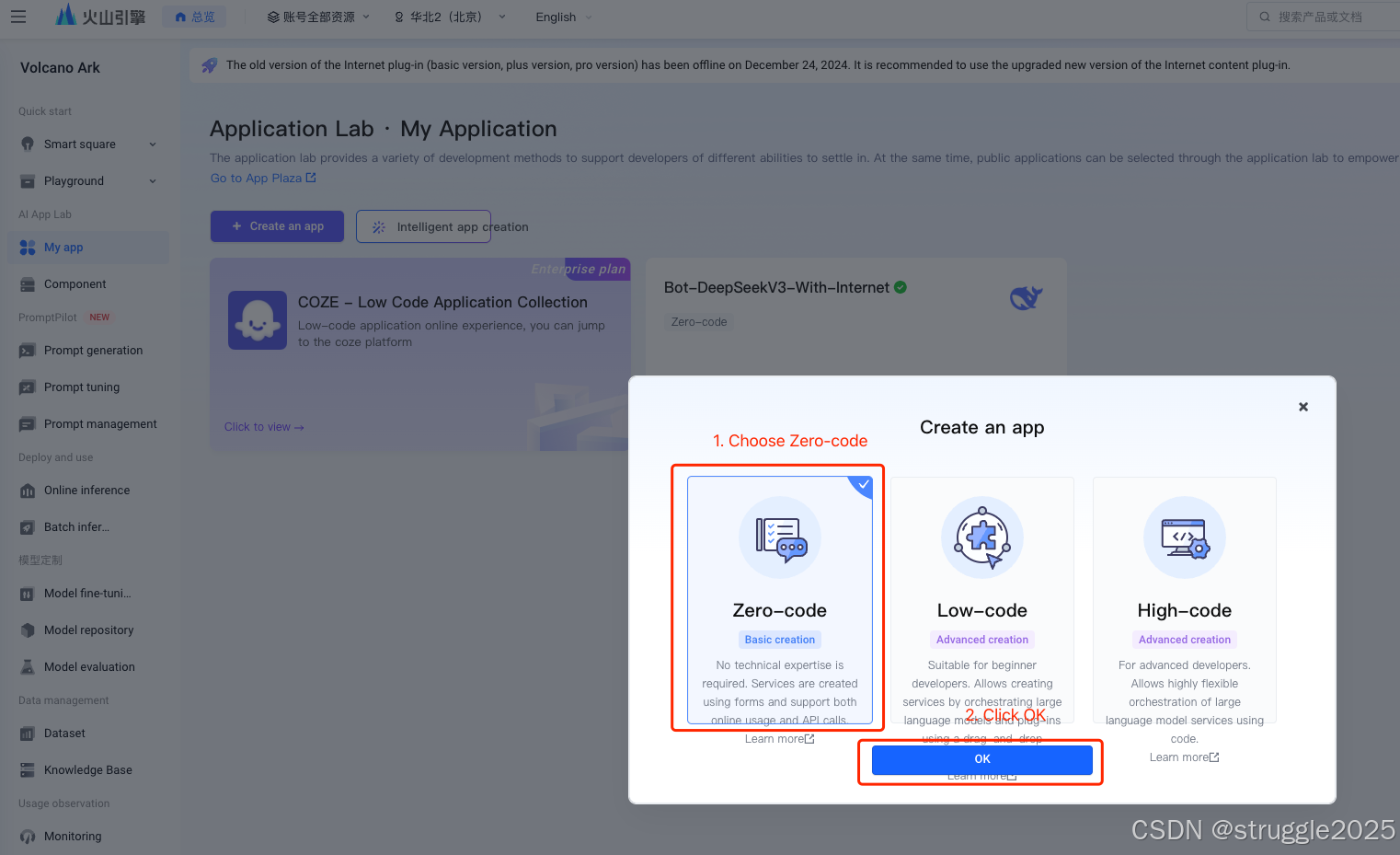The width and height of the screenshot is (1400, 855).
Task: Open Online inference page
Action: pyautogui.click(x=88, y=491)
